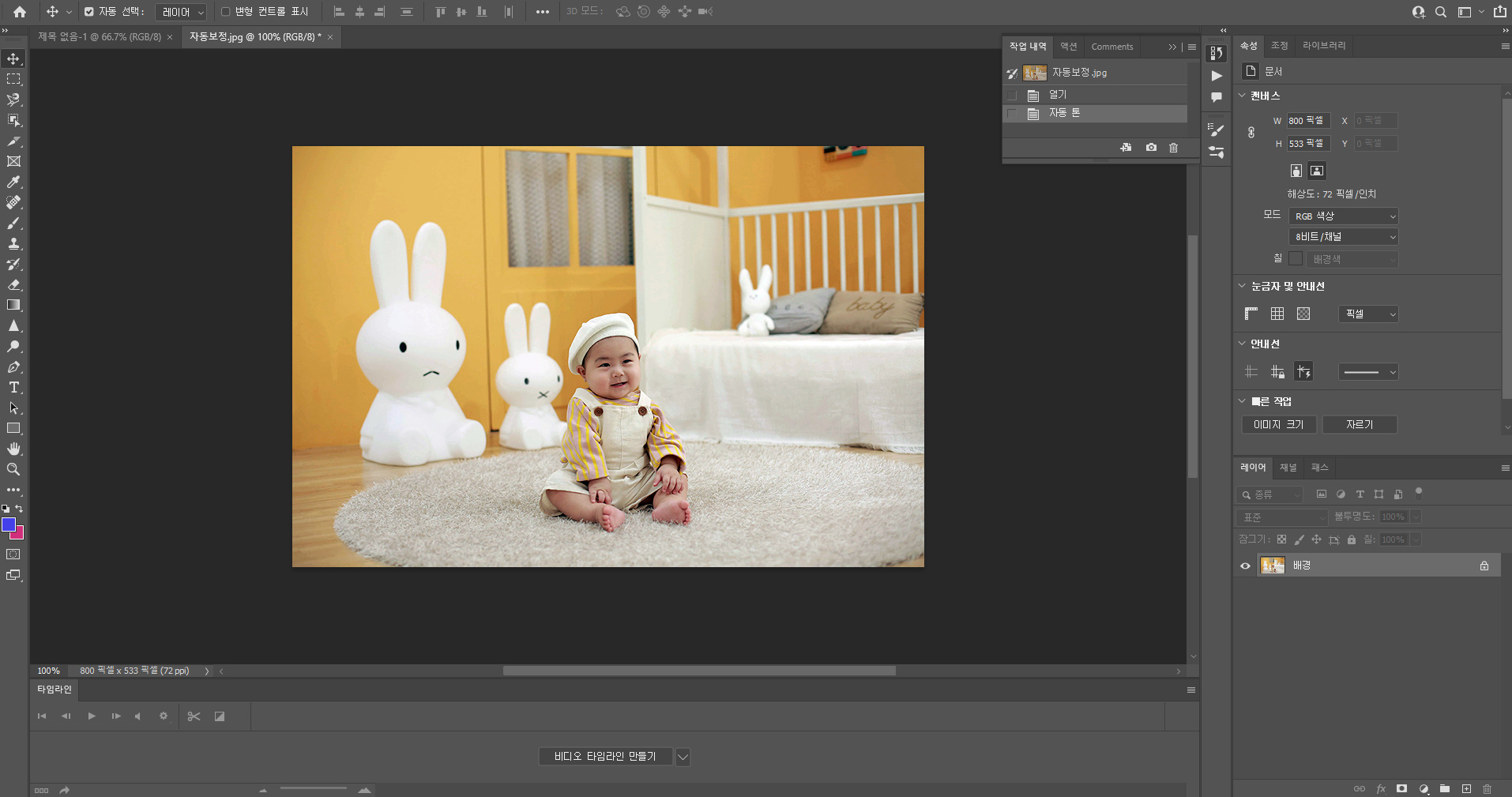Switch to the 라이브러리 tab
Image resolution: width=1512 pixels, height=797 pixels.
(x=1324, y=46)
